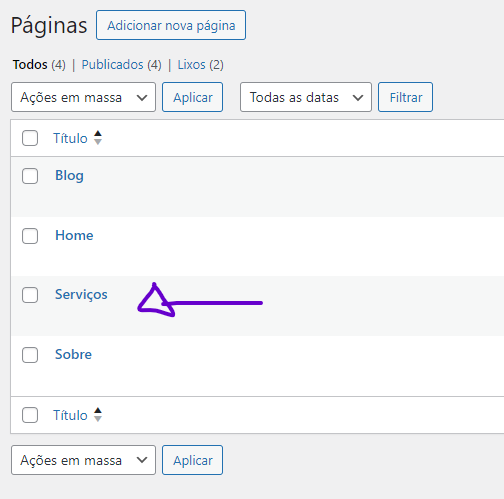The height and width of the screenshot is (499, 504).
Task: Click top Aplicar button
Action: point(192,97)
